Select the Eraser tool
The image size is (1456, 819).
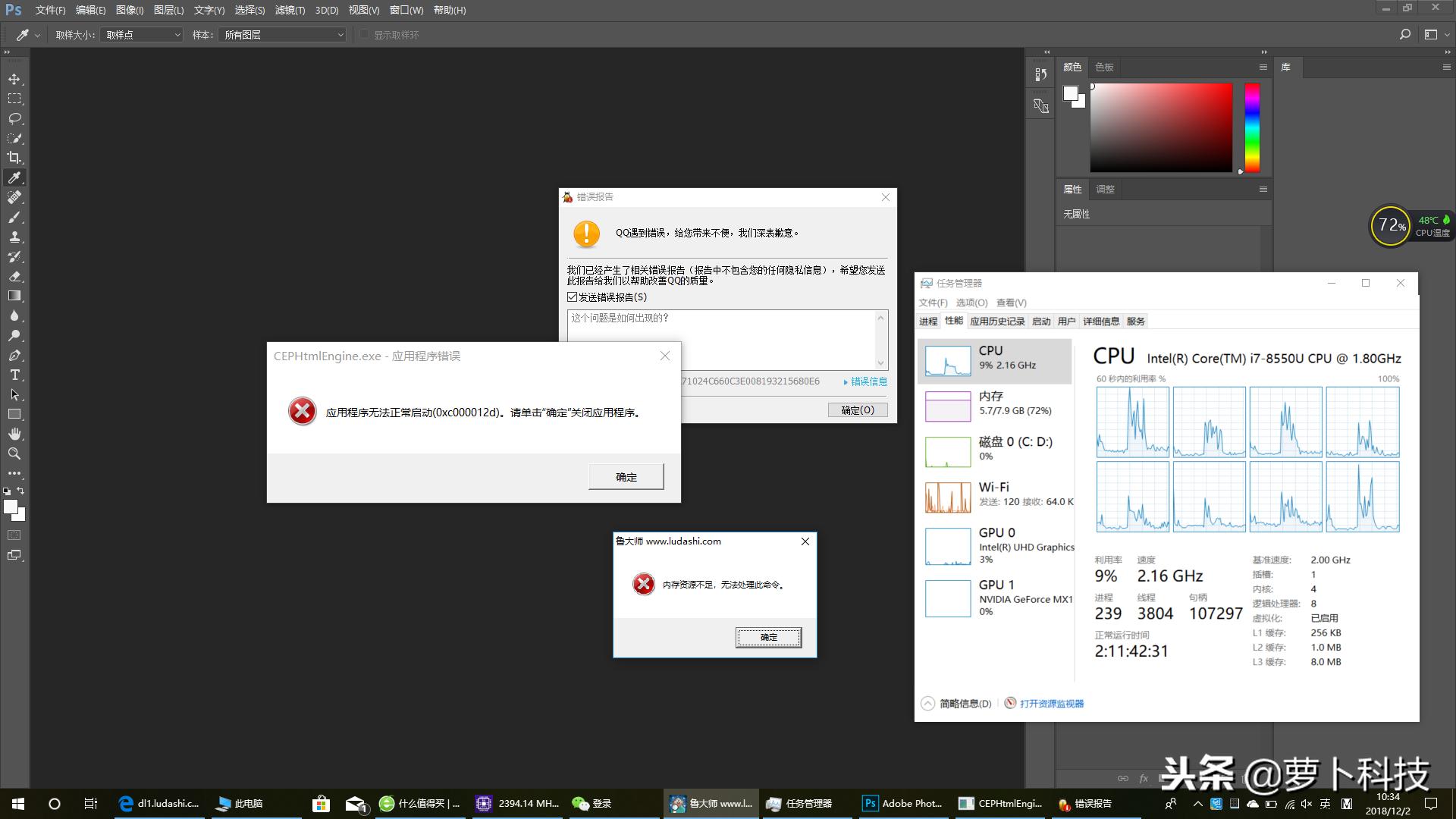[14, 277]
